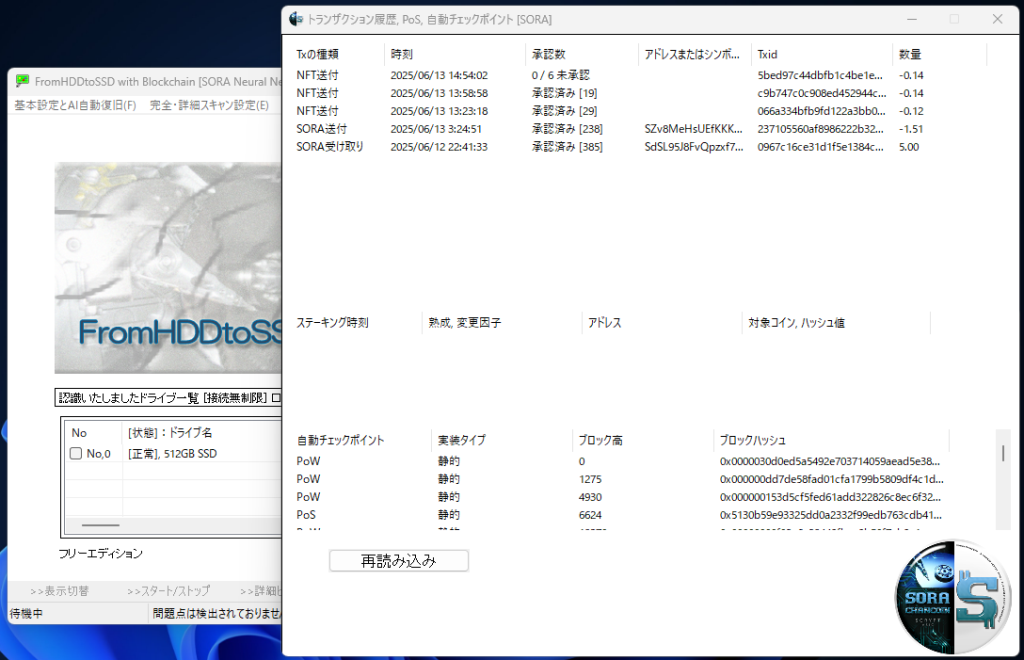Select the NFT送付 row at 14:54:02
The height and width of the screenshot is (660, 1024).
coord(640,75)
